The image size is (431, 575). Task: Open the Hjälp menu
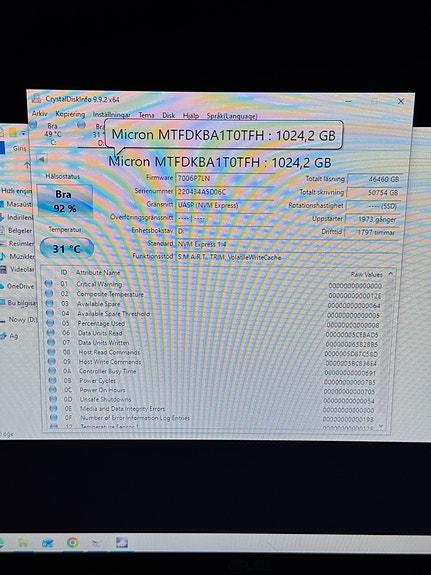point(191,116)
